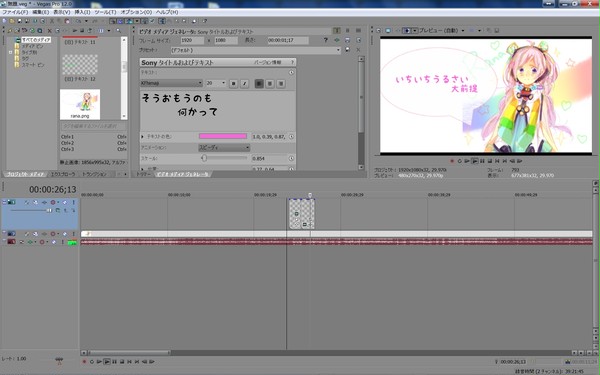Toggle Italic in title text editor
The image size is (600, 375).
click(245, 83)
